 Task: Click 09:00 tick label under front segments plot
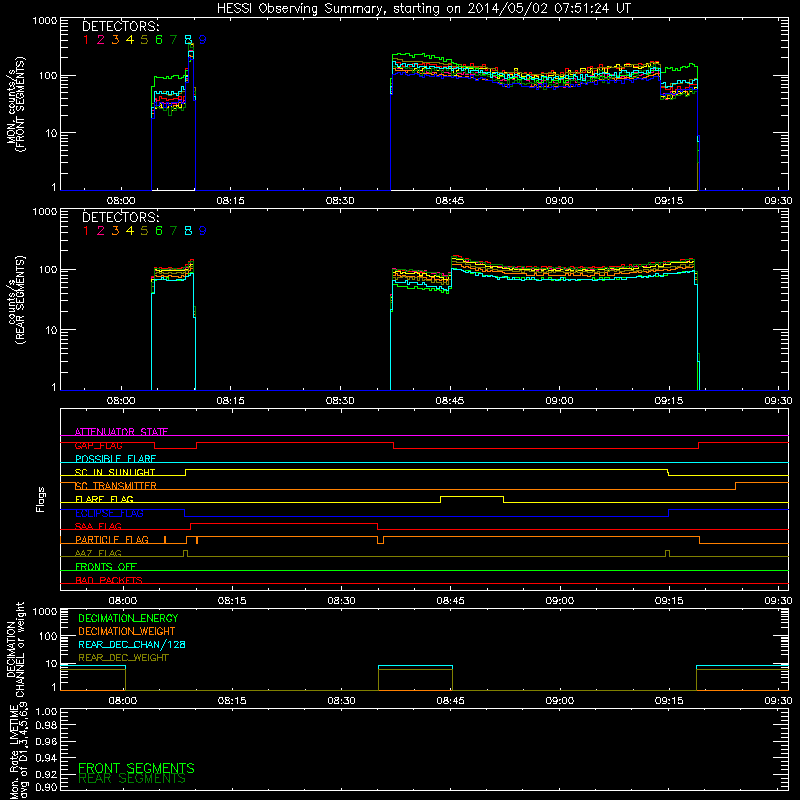[559, 201]
